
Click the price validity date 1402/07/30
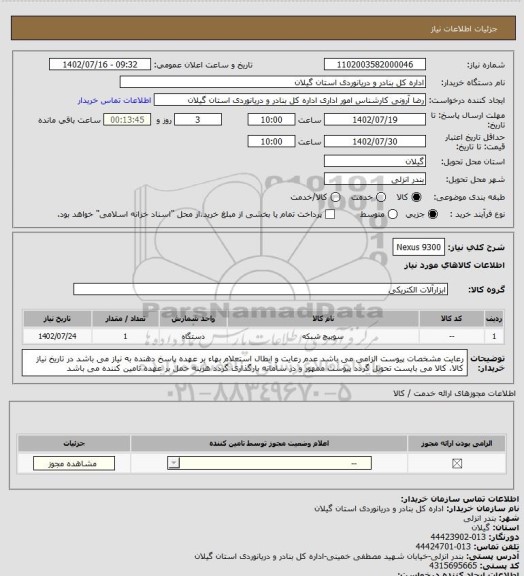375,141
